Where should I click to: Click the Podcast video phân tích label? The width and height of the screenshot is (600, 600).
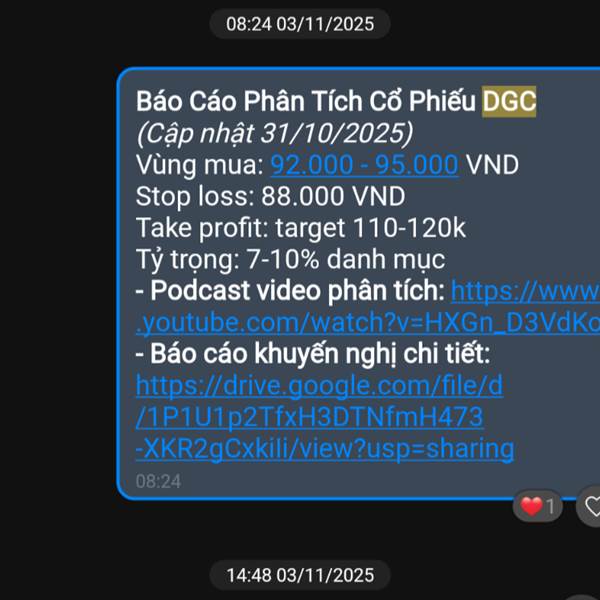[x=290, y=291]
